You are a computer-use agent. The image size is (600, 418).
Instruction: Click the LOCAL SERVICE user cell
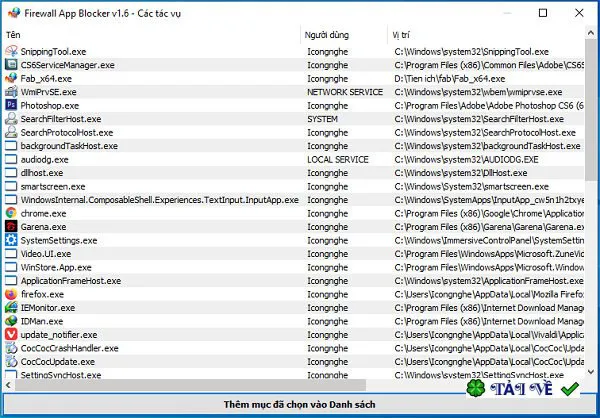[x=338, y=159]
